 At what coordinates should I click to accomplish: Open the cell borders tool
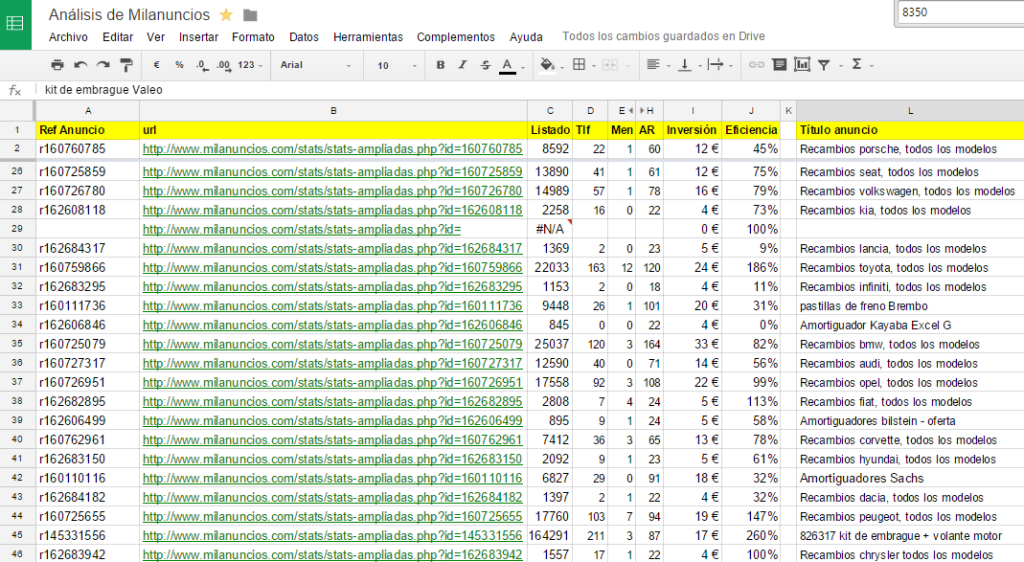pyautogui.click(x=579, y=65)
